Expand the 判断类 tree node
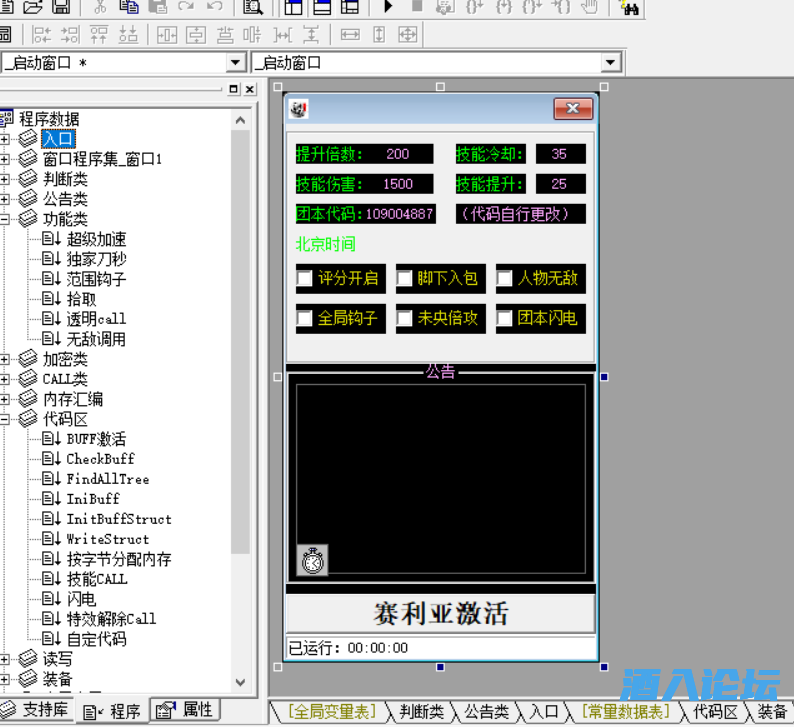 point(4,179)
